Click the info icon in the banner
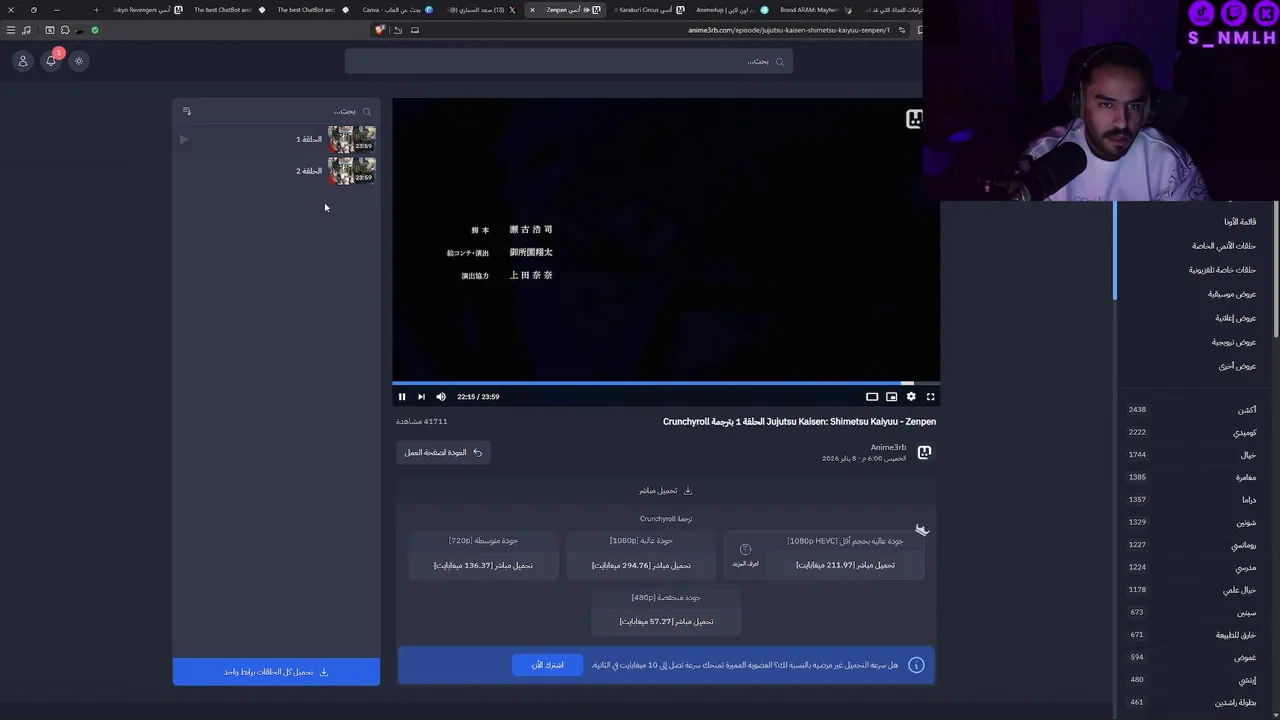This screenshot has width=1280, height=720. click(x=916, y=665)
